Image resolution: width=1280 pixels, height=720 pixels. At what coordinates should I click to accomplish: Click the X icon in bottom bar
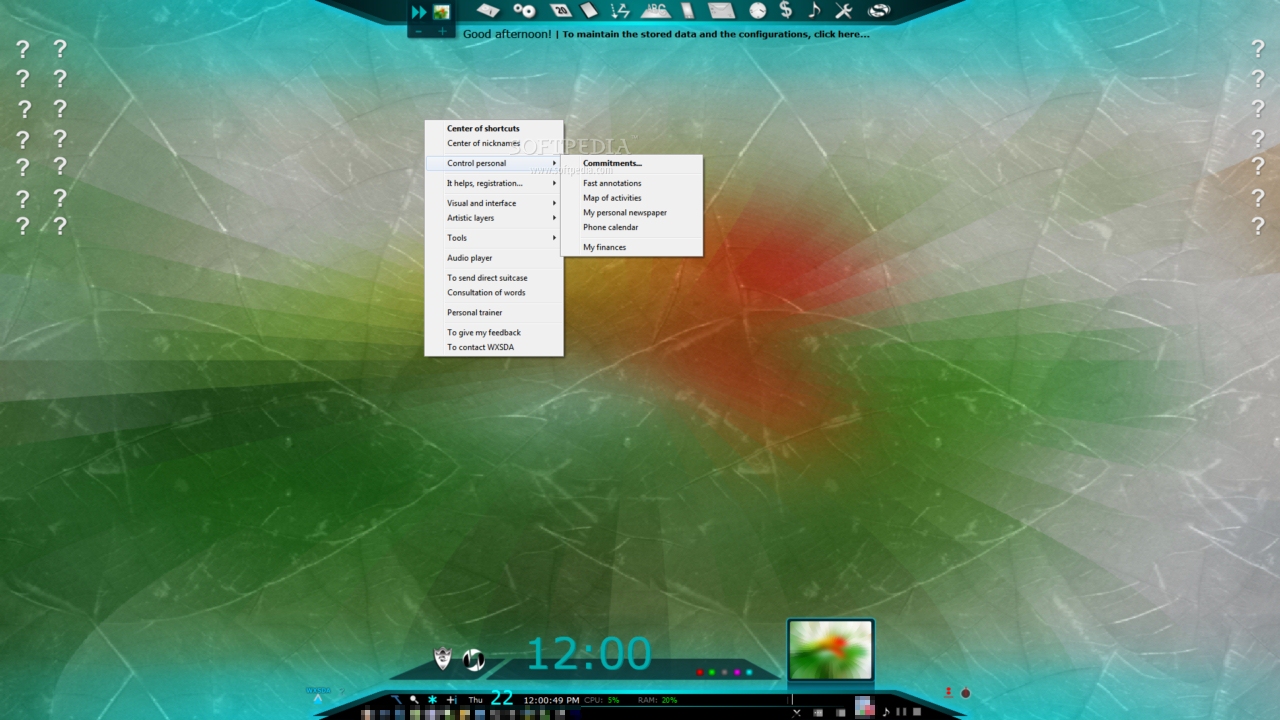click(797, 712)
